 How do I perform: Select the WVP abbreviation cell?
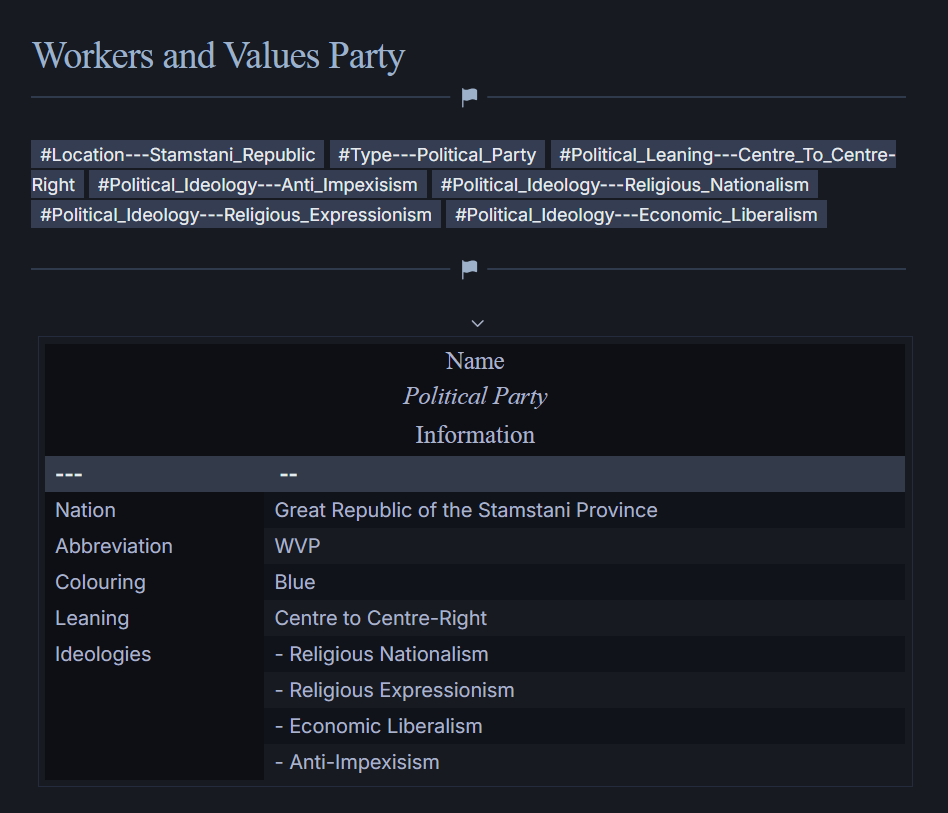click(x=298, y=546)
